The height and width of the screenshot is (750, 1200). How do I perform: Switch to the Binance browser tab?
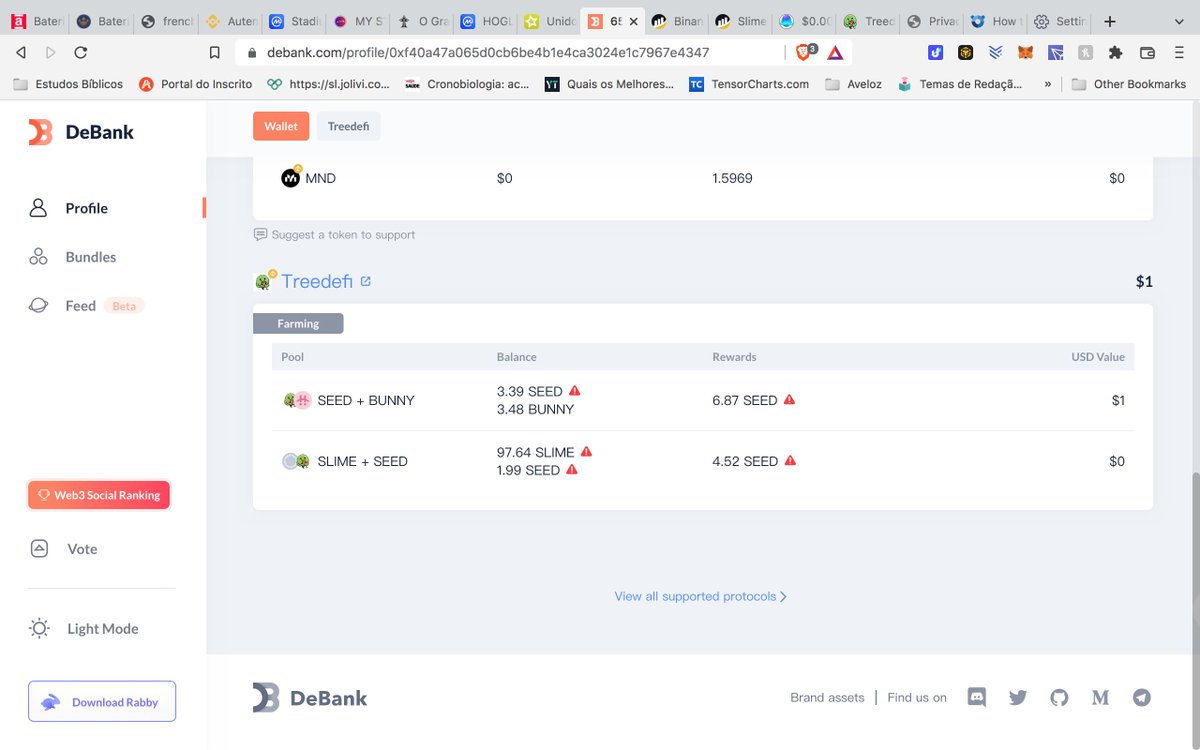click(x=677, y=21)
